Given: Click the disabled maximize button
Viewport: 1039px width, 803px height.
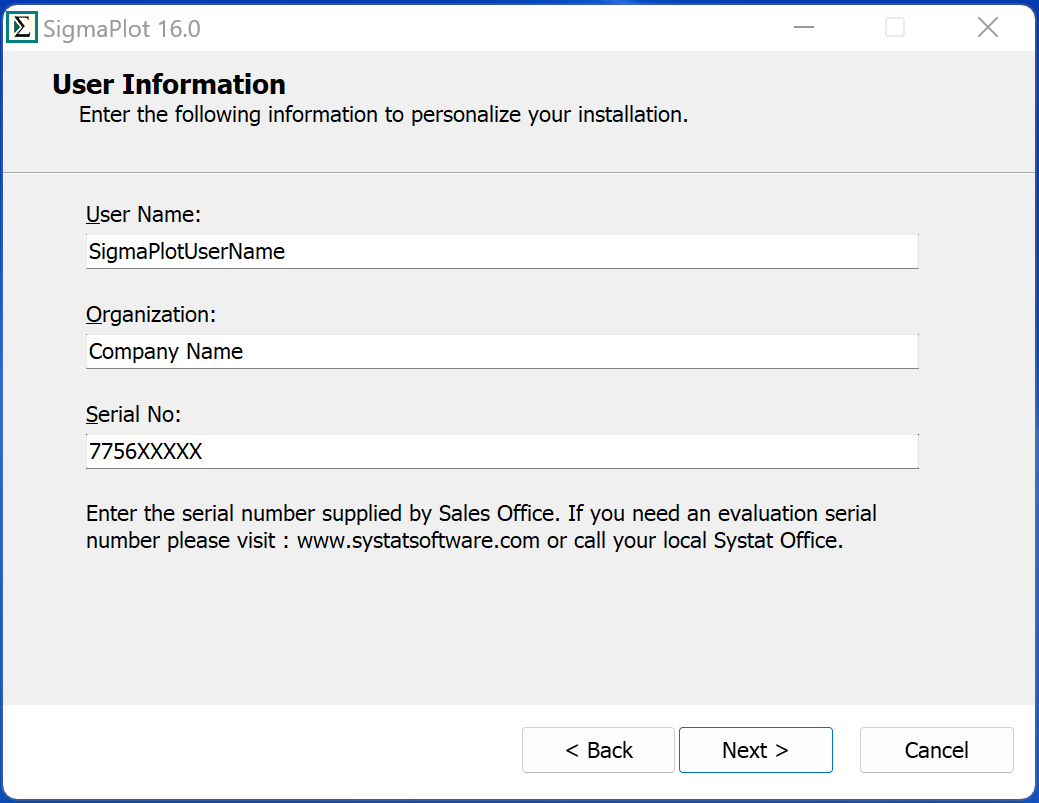Looking at the screenshot, I should coord(895,28).
